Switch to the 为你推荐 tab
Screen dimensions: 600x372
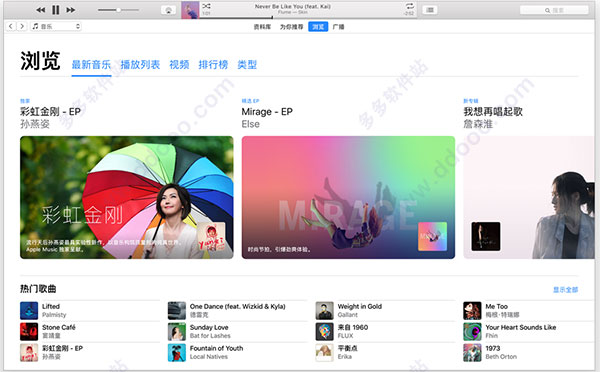point(292,27)
